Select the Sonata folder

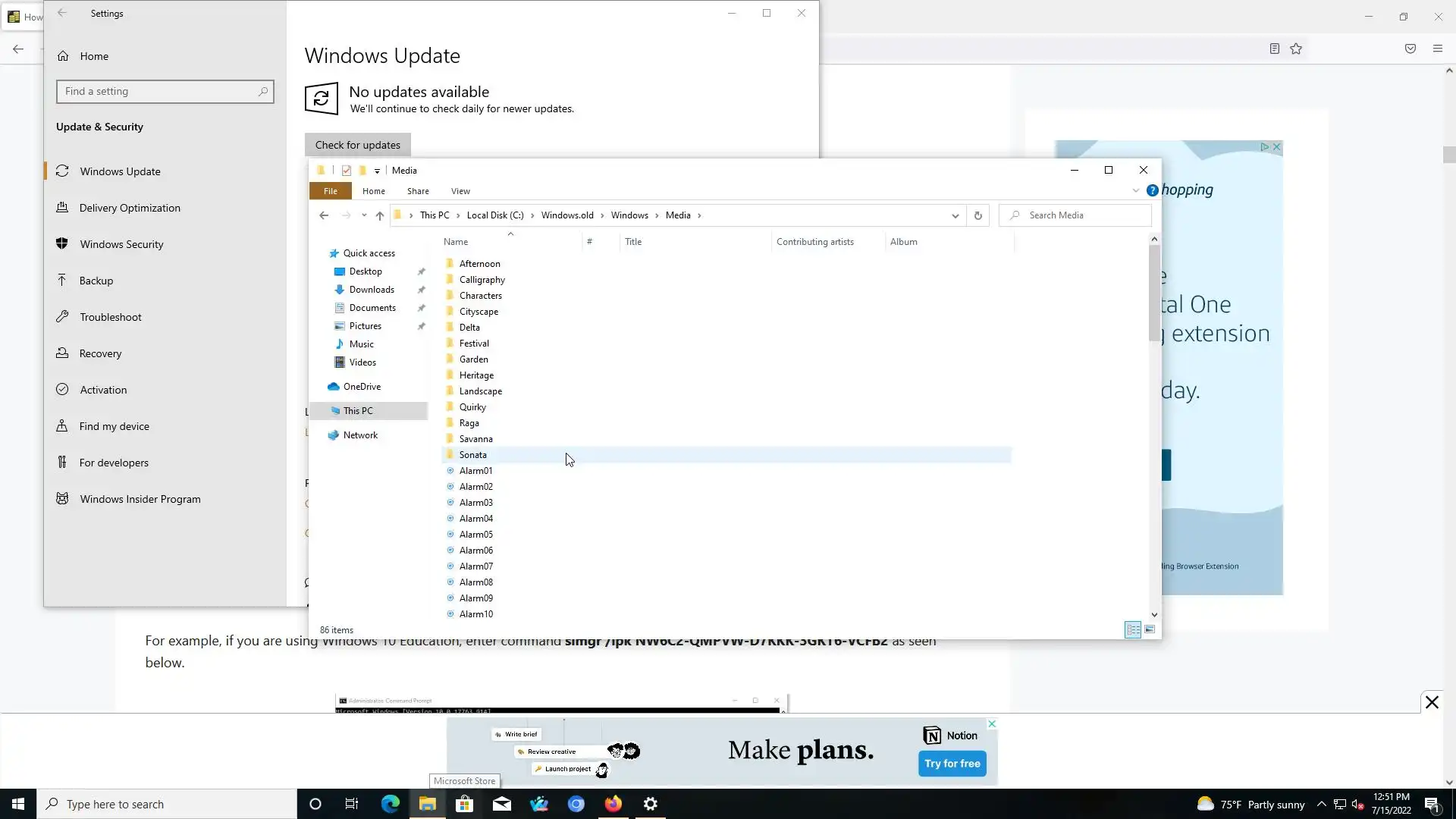tap(472, 455)
